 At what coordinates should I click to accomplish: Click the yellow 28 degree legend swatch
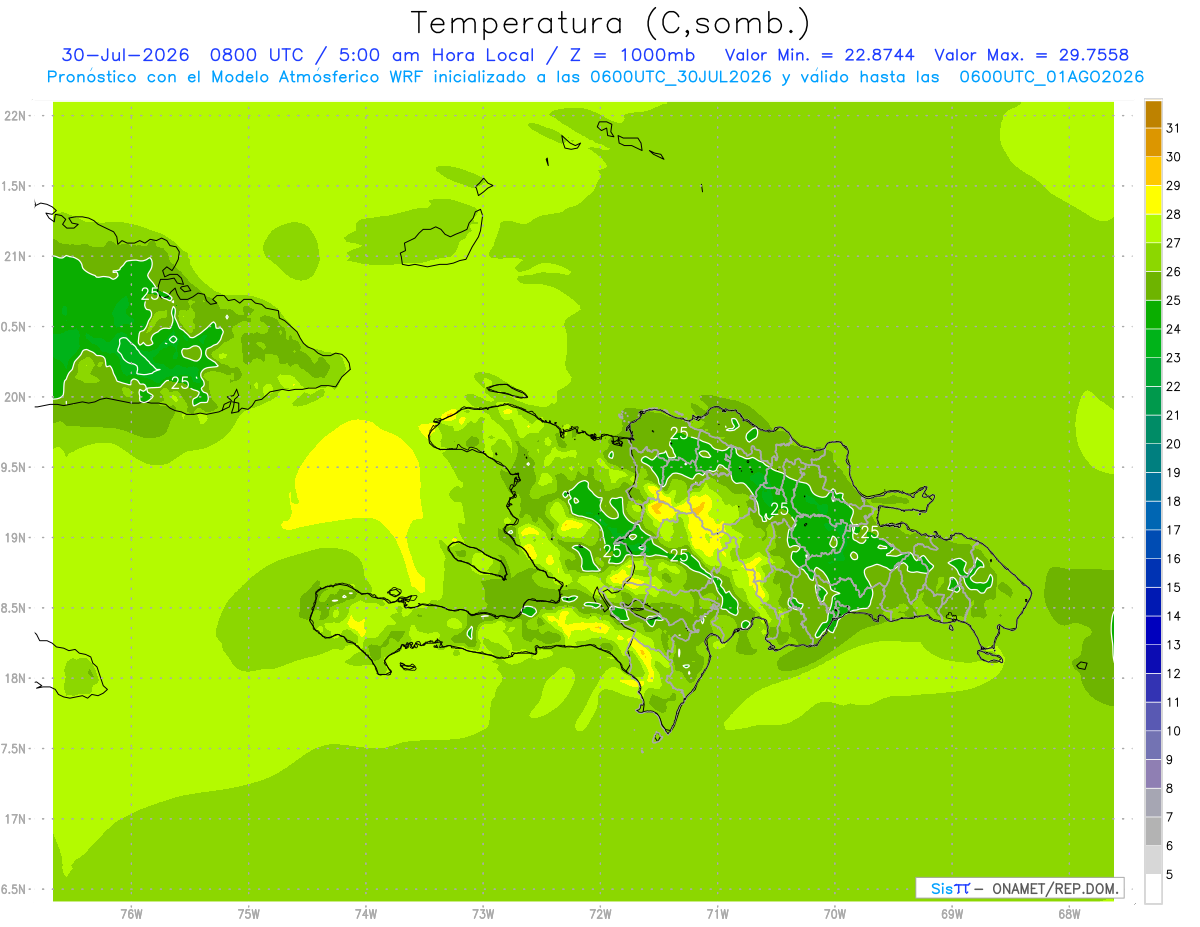[1153, 201]
